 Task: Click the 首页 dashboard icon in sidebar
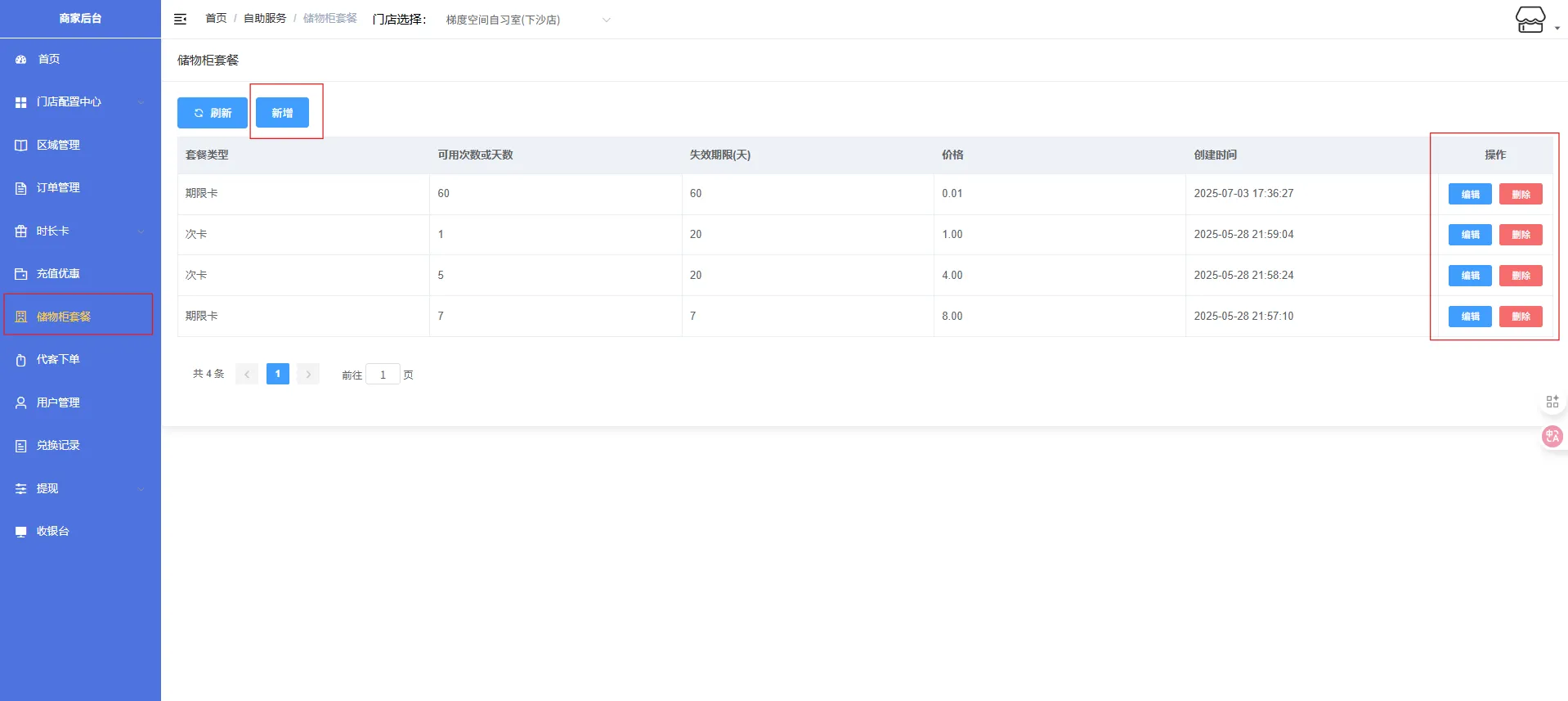(21, 60)
